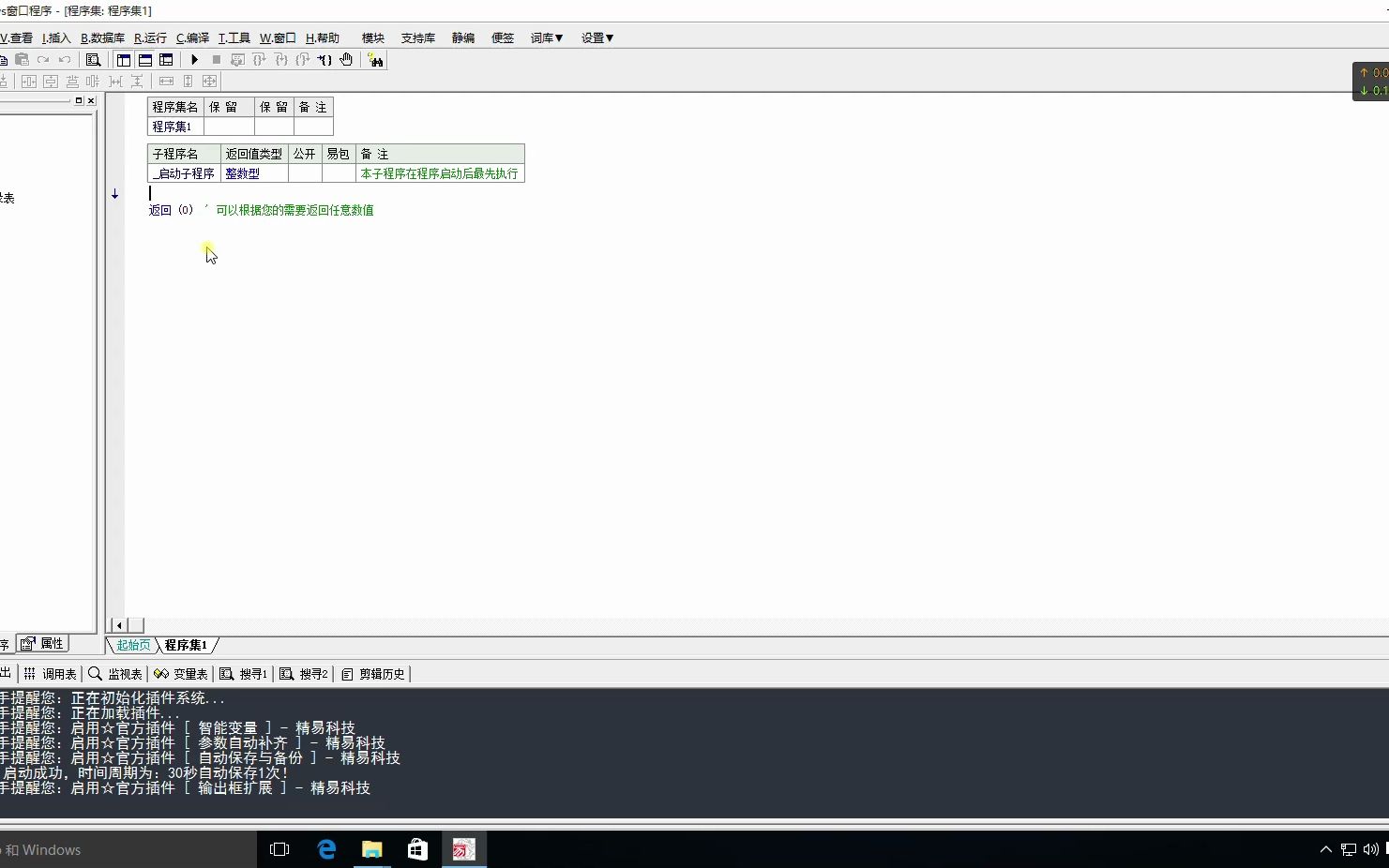The height and width of the screenshot is (868, 1389).
Task: Click the step out debug icon
Action: (x=302, y=60)
